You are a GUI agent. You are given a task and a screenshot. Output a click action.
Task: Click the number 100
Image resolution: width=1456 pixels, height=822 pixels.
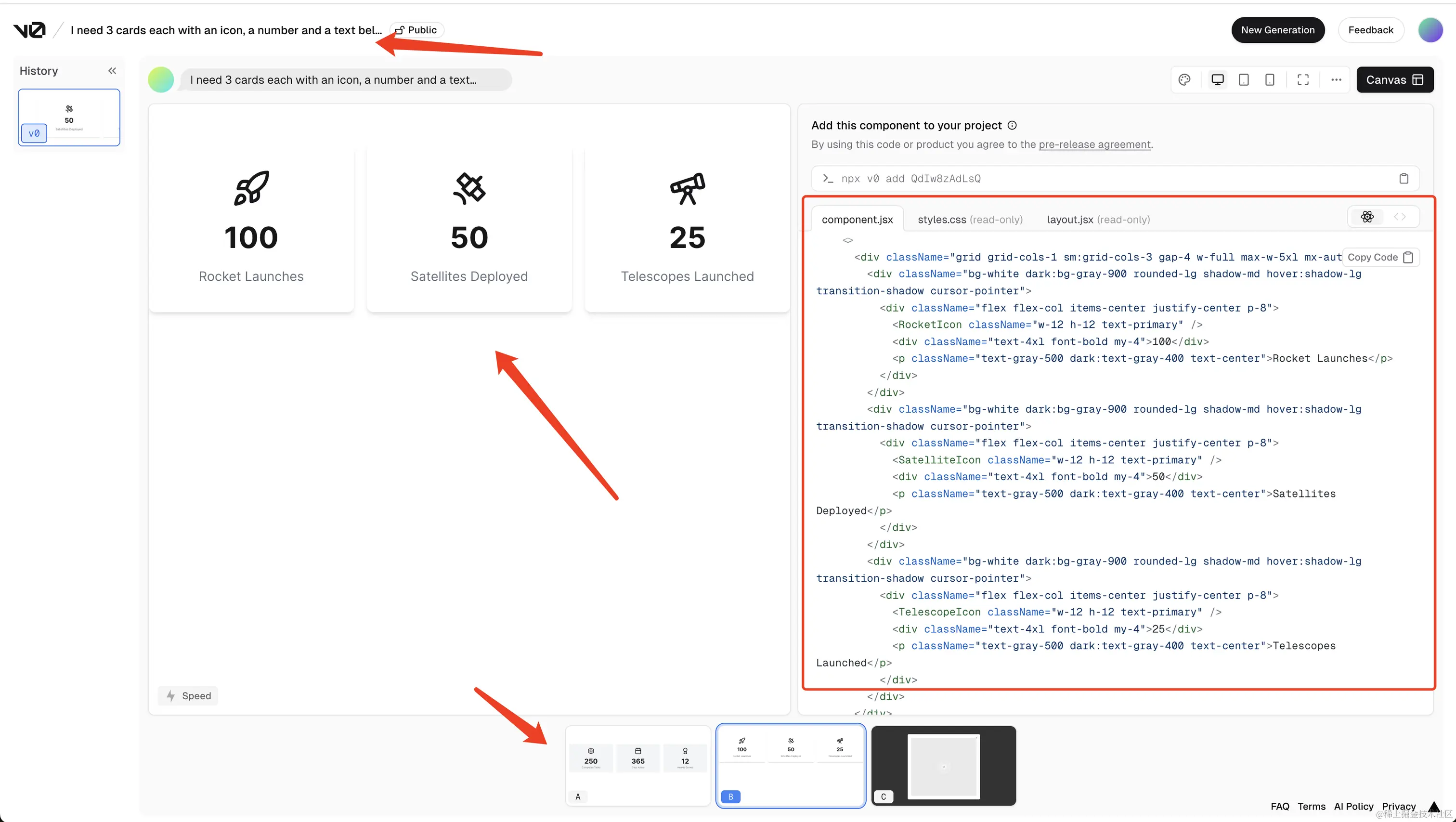251,237
